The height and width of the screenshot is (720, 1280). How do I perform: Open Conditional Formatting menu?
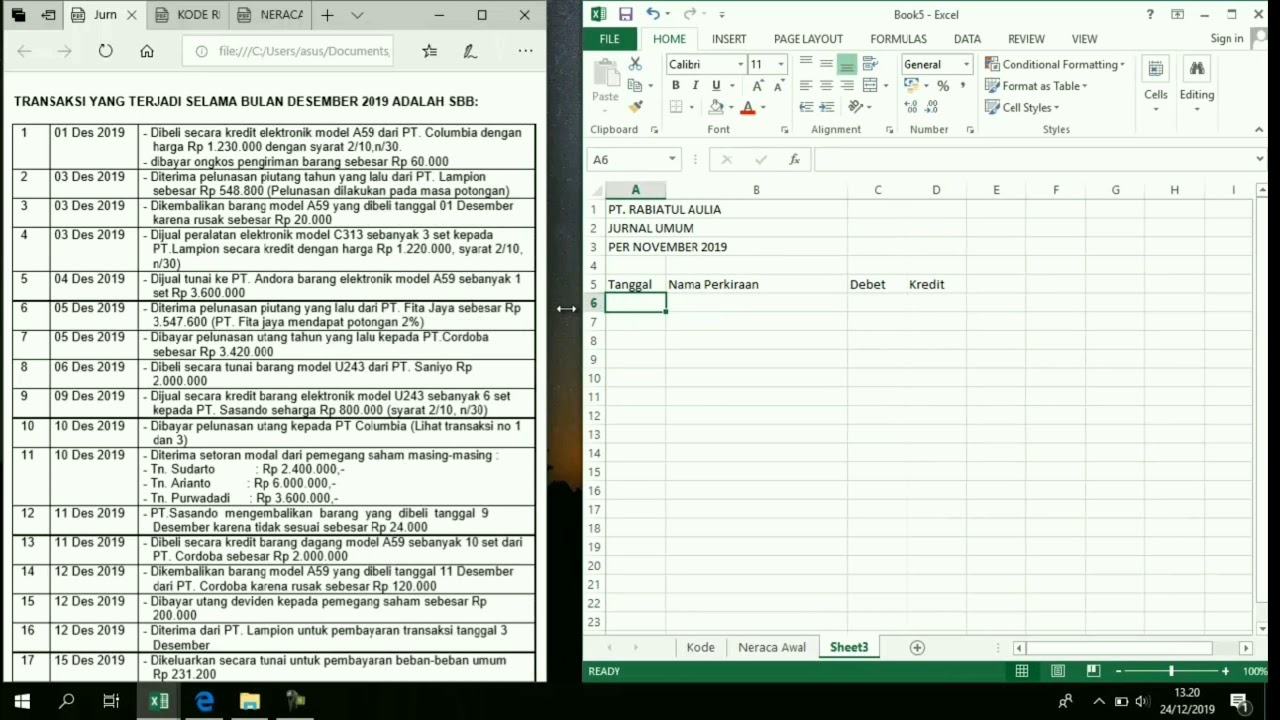pyautogui.click(x=1055, y=64)
